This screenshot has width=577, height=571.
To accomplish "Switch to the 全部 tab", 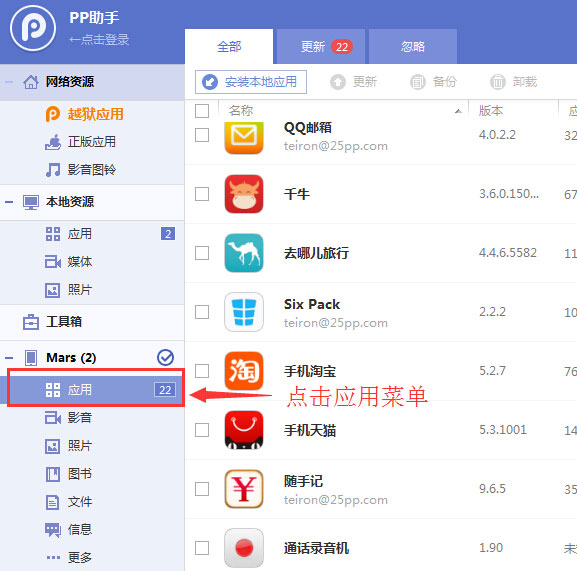I will 229,47.
